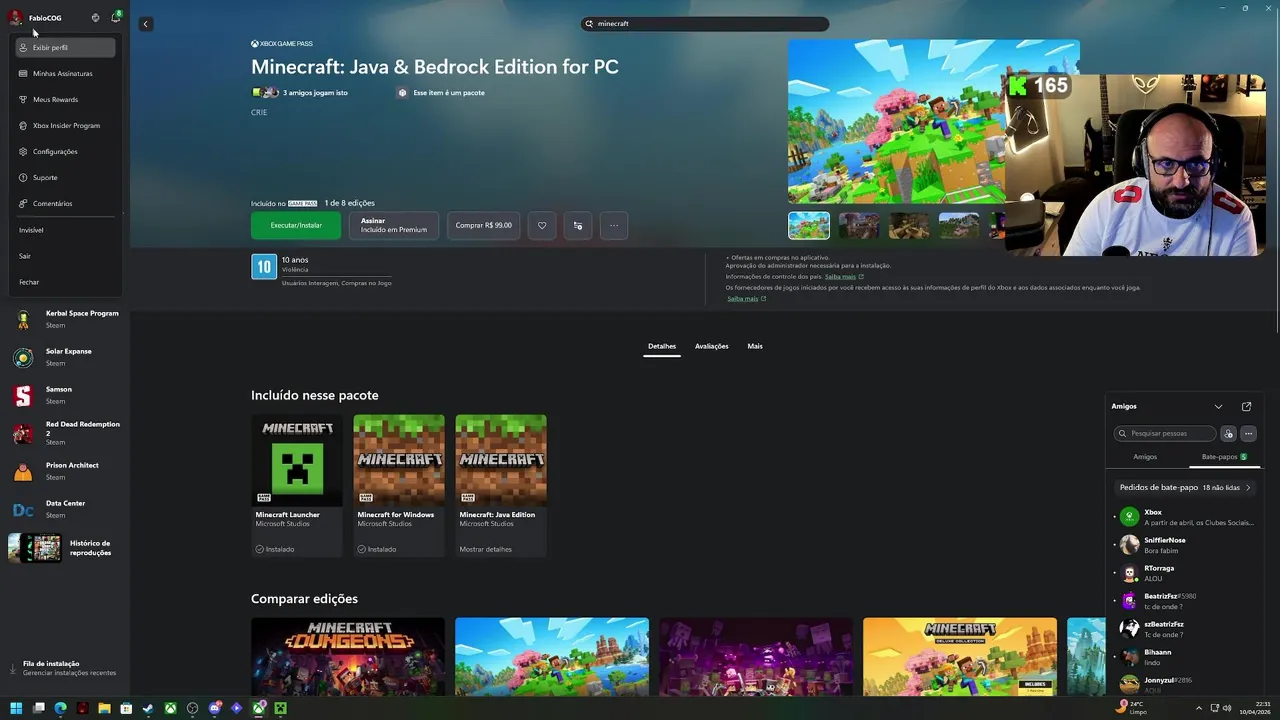Open Comentários menu item

point(65,204)
